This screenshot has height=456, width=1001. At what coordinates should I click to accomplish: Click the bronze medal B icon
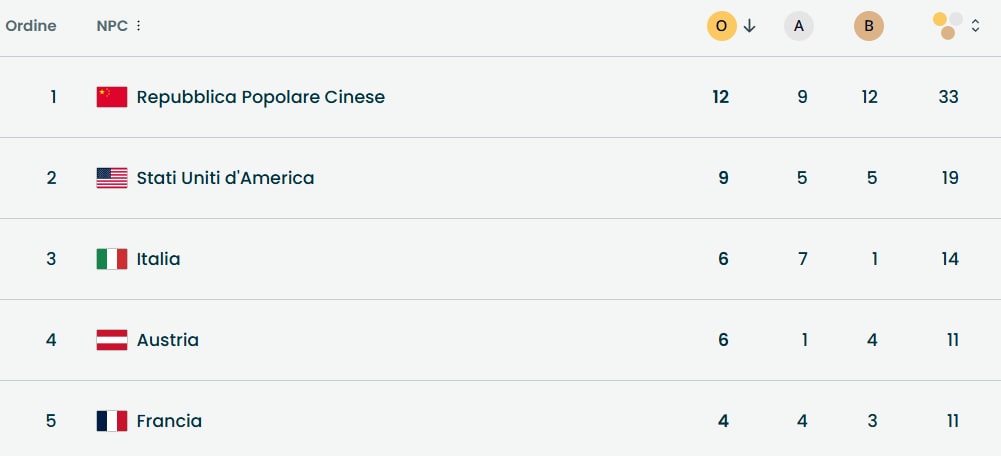tap(869, 26)
